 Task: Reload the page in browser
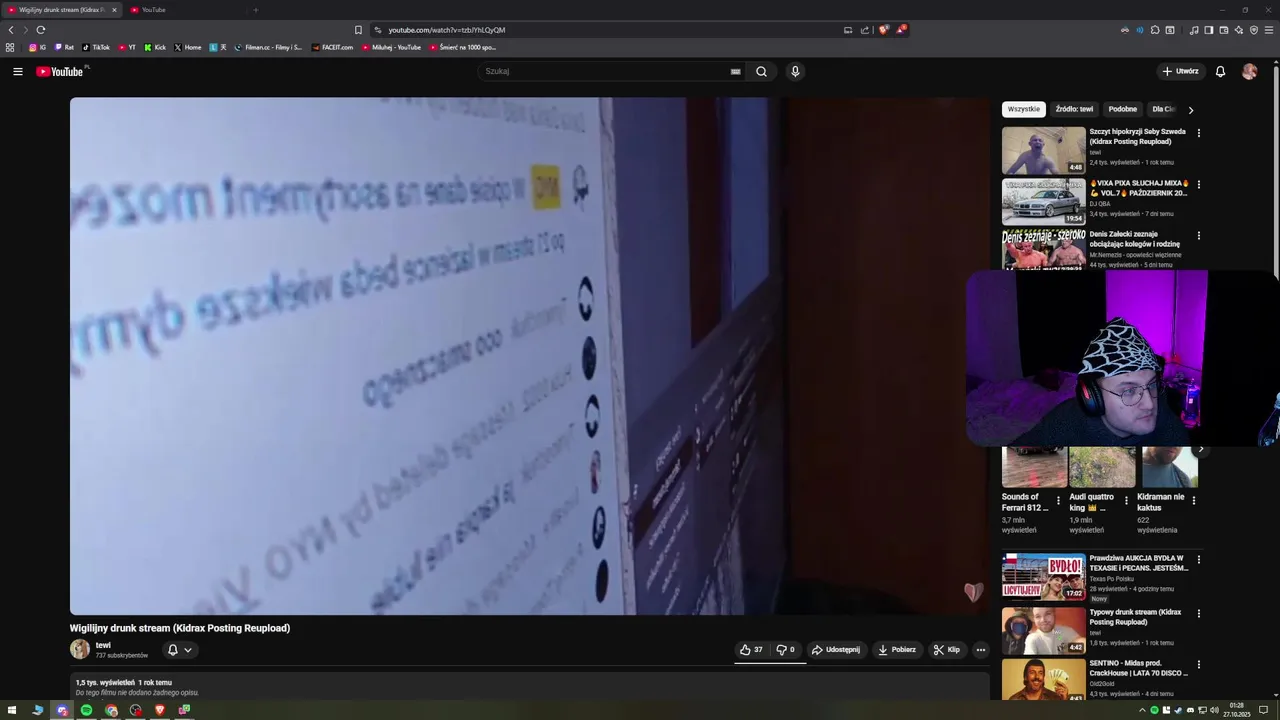click(x=40, y=30)
